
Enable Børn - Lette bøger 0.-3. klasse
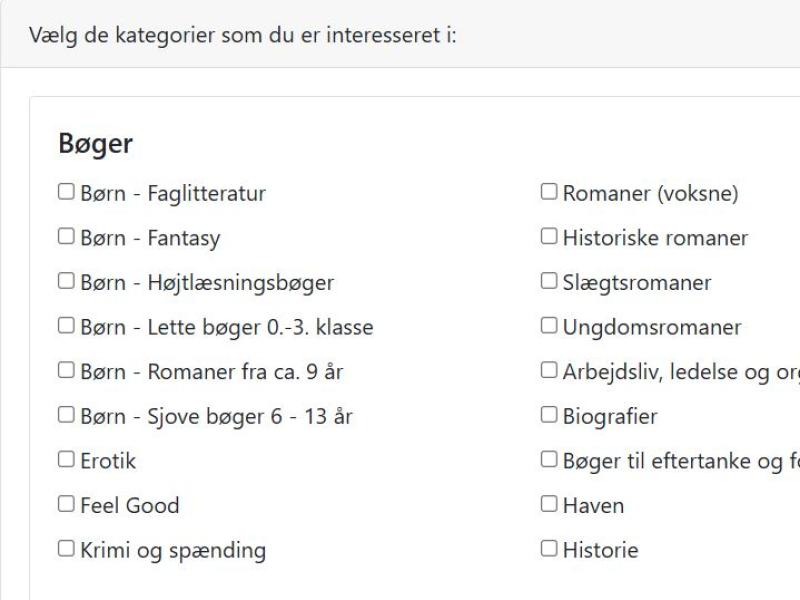point(66,326)
